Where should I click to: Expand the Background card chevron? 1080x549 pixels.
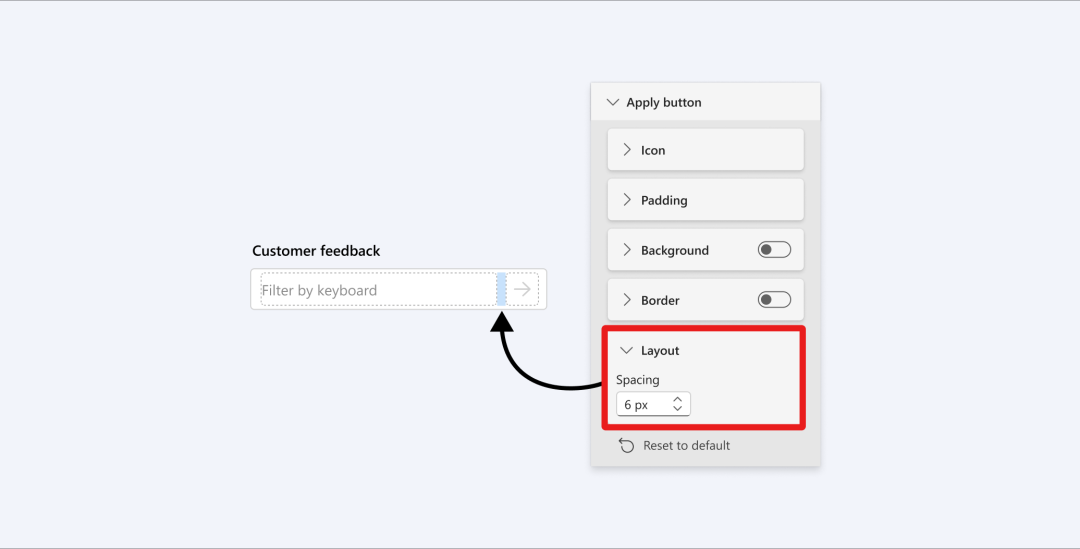click(x=627, y=250)
